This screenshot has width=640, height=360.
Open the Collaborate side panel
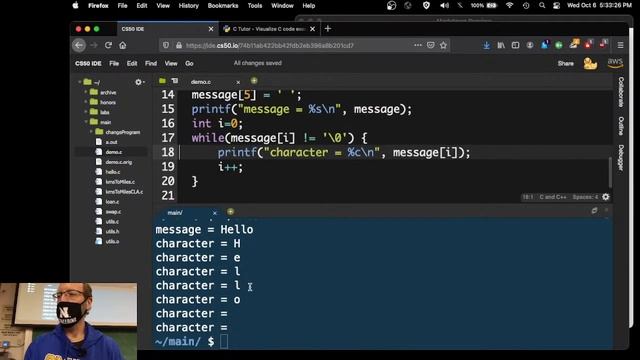click(x=621, y=92)
